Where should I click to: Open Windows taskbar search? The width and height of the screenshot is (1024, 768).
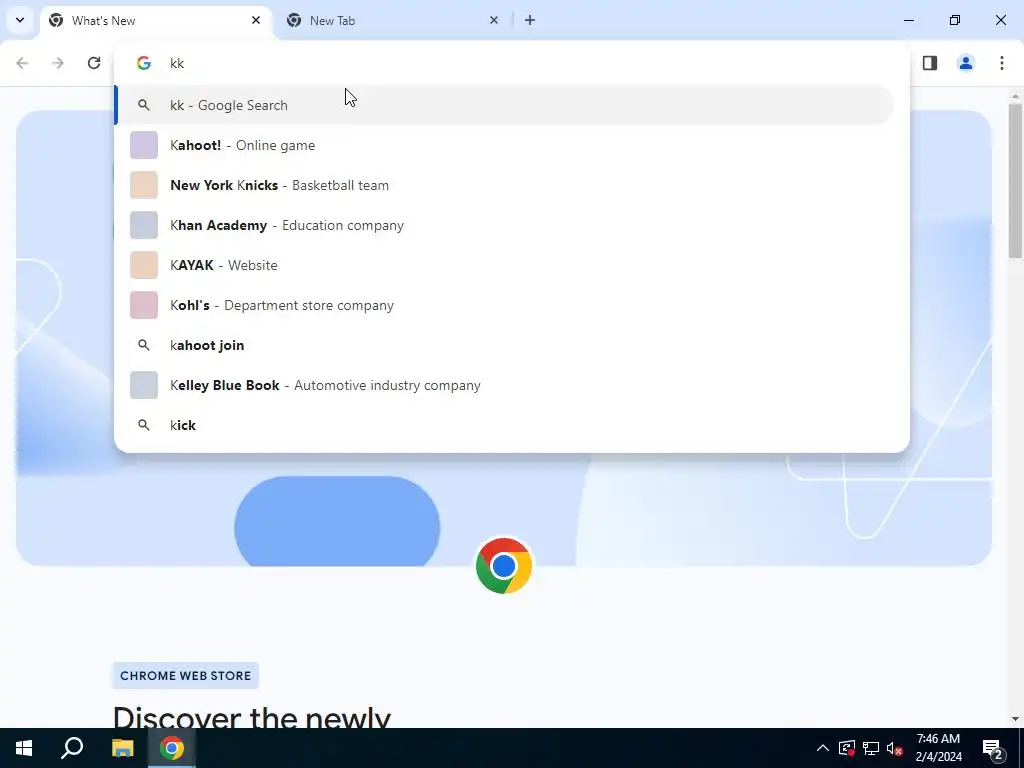click(x=72, y=748)
